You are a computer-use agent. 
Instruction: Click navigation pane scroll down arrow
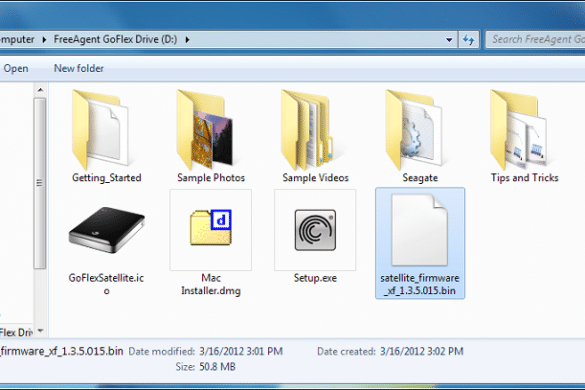[40, 331]
